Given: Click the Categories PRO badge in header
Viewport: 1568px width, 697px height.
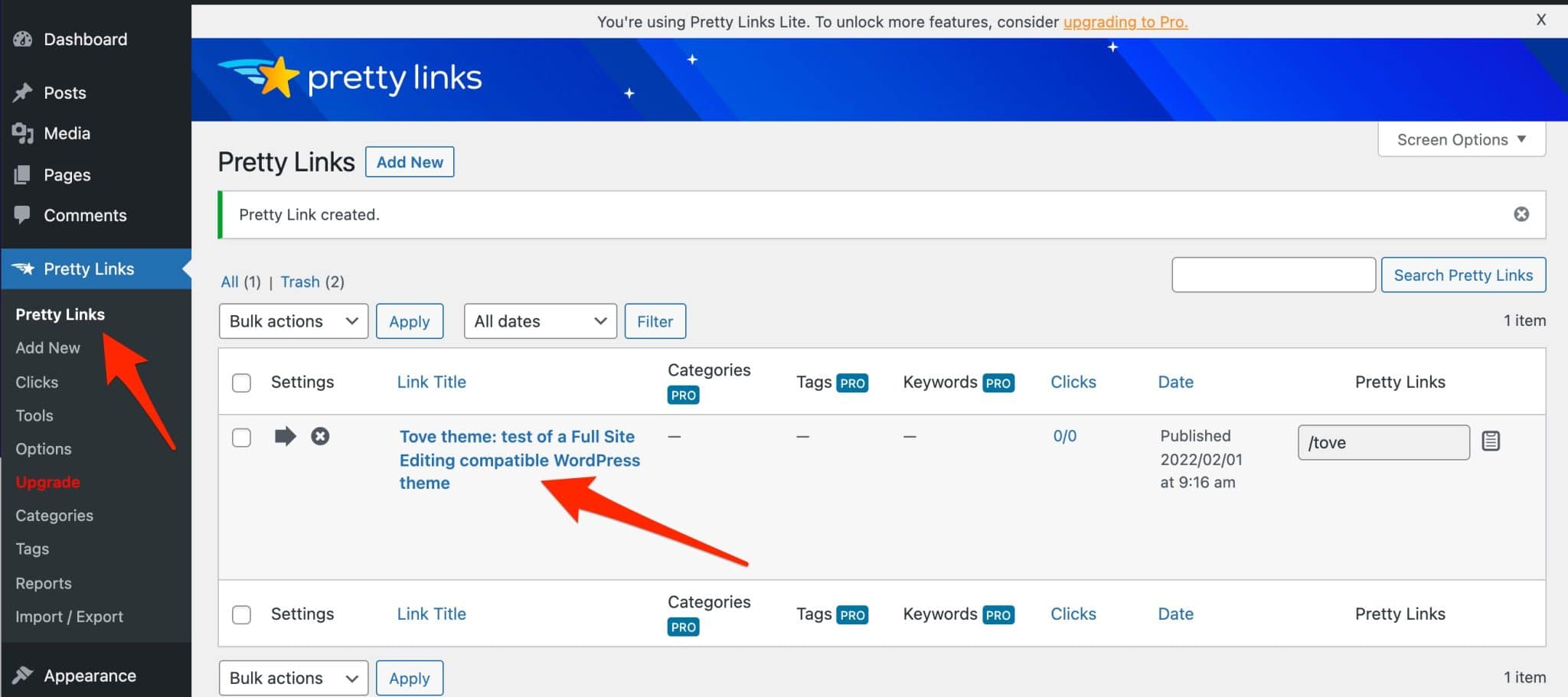Looking at the screenshot, I should pyautogui.click(x=683, y=396).
